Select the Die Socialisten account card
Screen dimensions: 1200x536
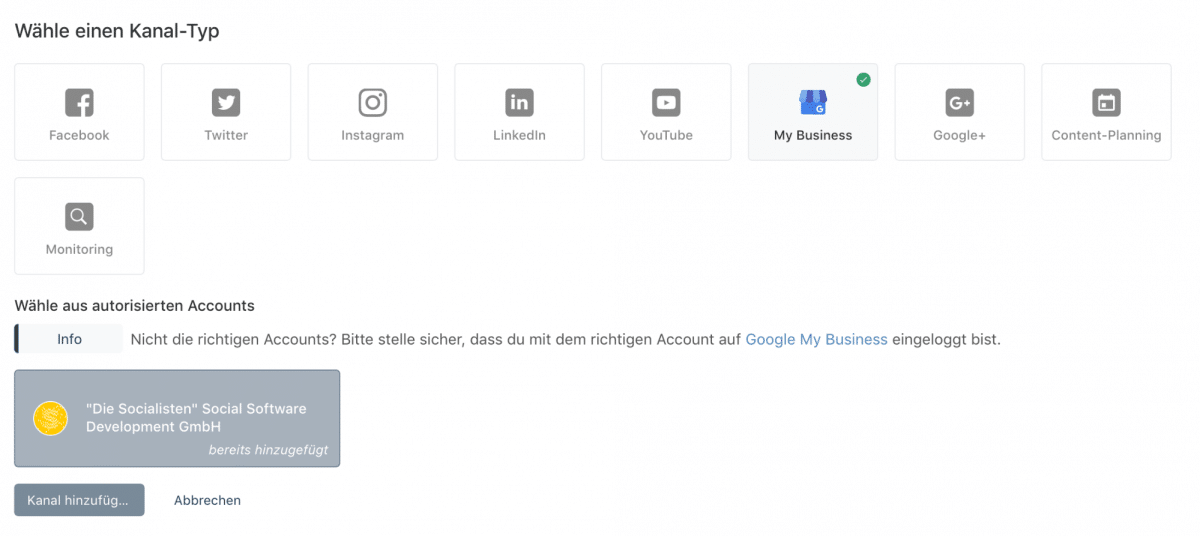click(x=177, y=418)
